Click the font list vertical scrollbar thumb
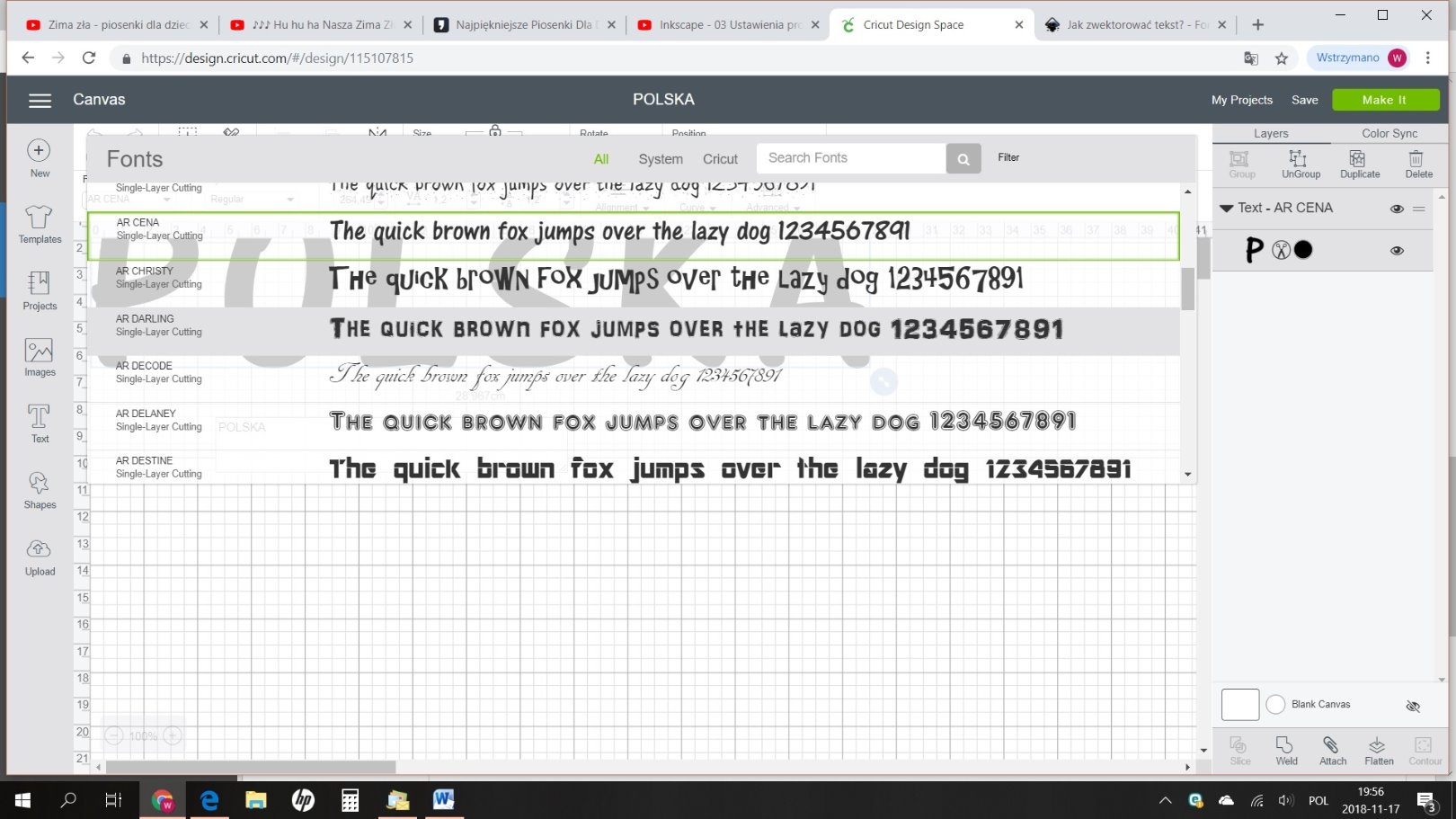Viewport: 1456px width, 819px height. [1187, 289]
